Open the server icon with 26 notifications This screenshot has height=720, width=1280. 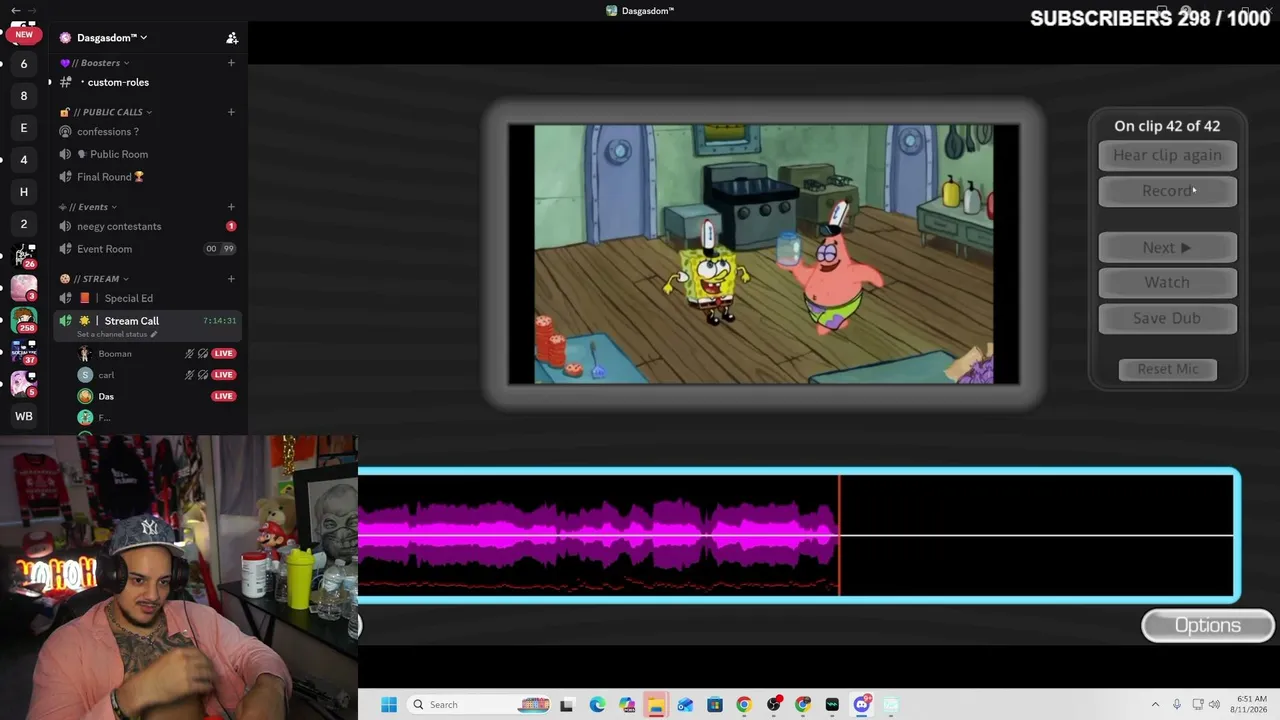24,256
